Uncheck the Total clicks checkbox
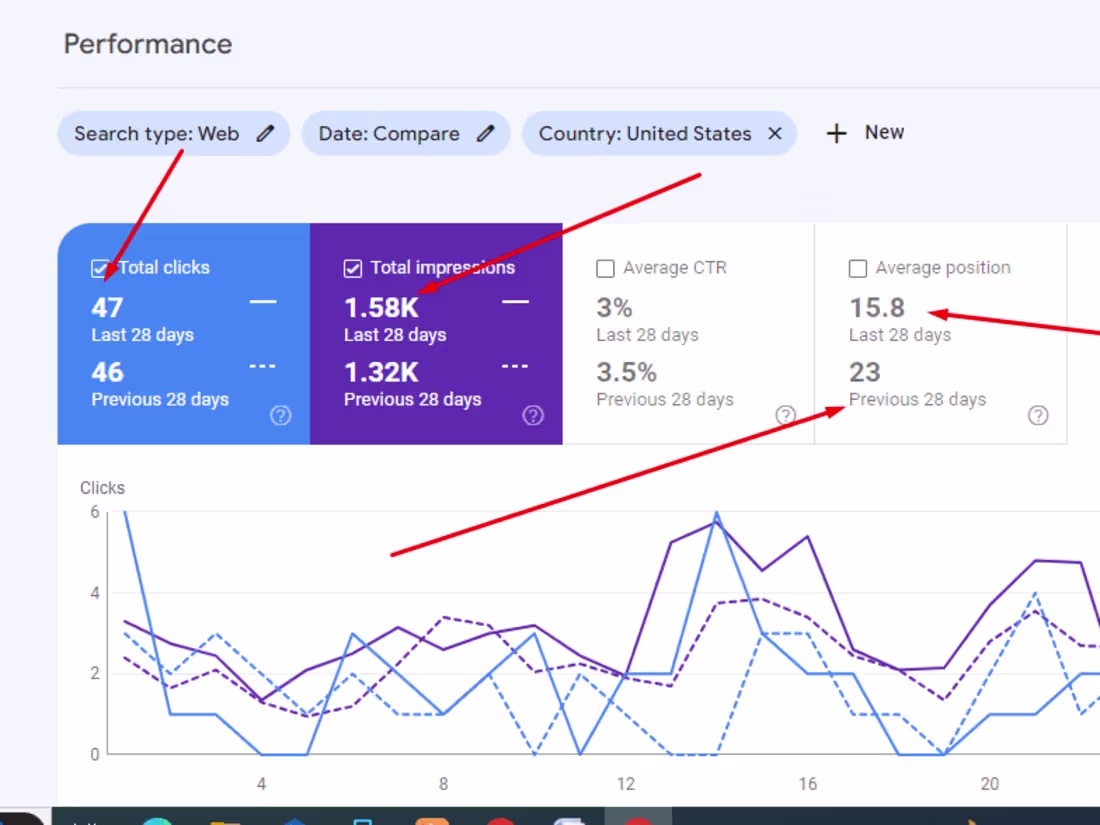 (x=100, y=268)
